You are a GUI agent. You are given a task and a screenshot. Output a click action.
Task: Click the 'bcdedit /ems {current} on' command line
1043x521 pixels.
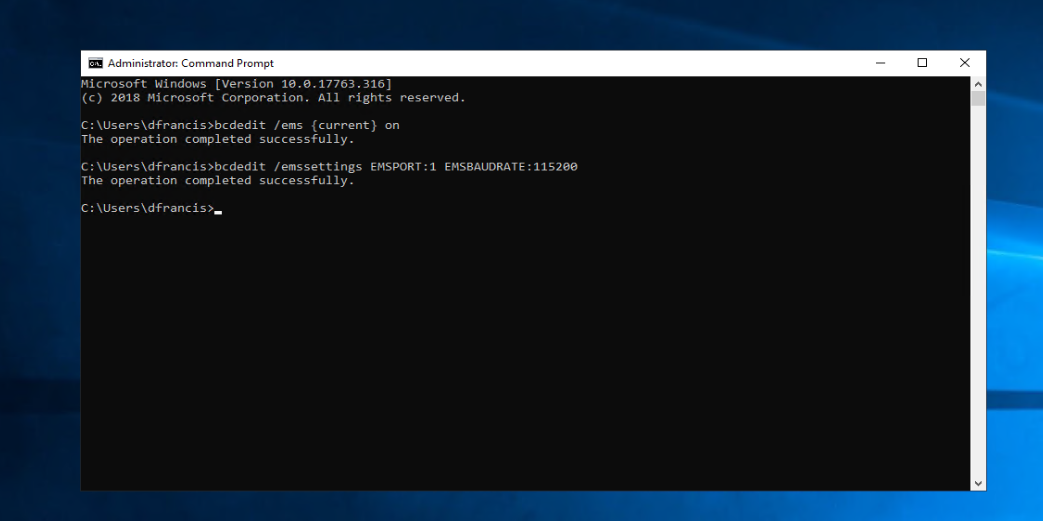[240, 125]
